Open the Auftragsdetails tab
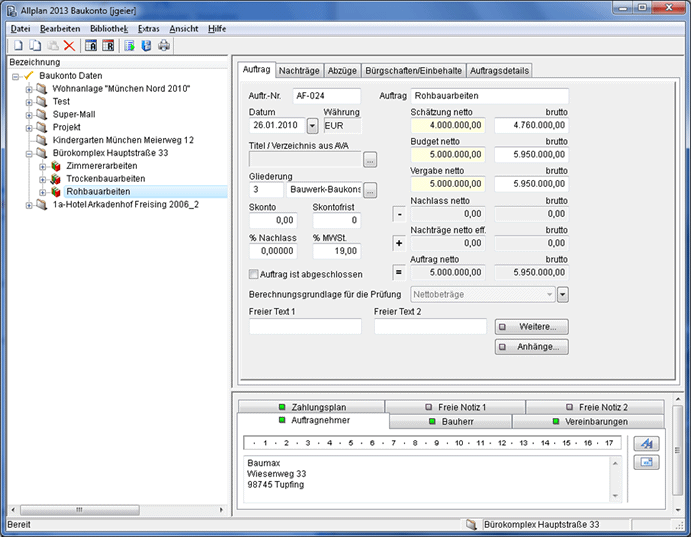The height and width of the screenshot is (540, 694). coord(499,71)
